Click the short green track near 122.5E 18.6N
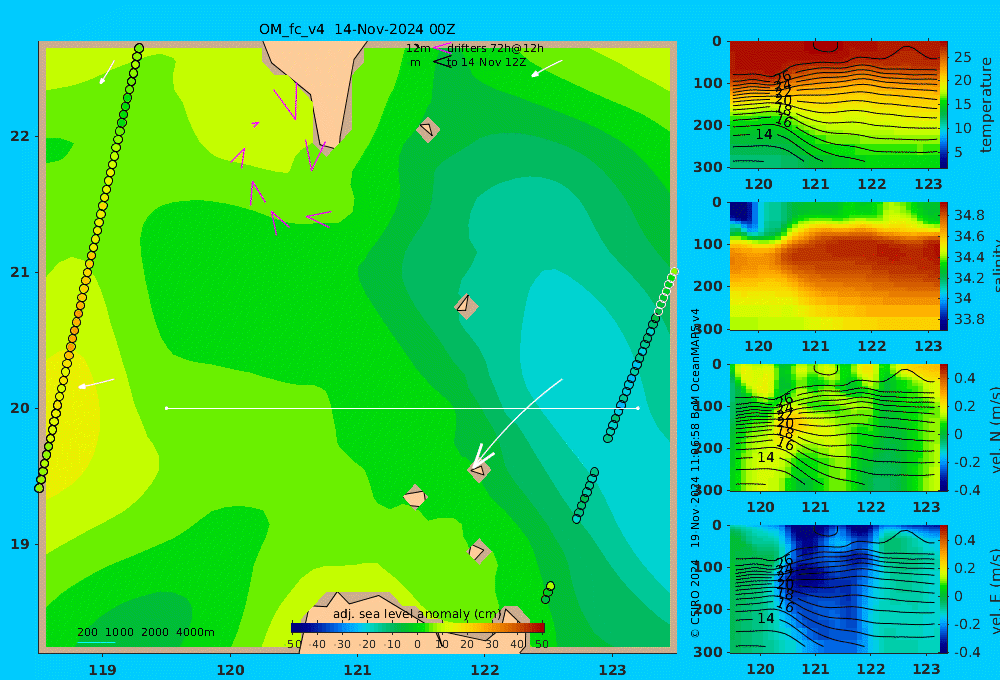 (548, 593)
